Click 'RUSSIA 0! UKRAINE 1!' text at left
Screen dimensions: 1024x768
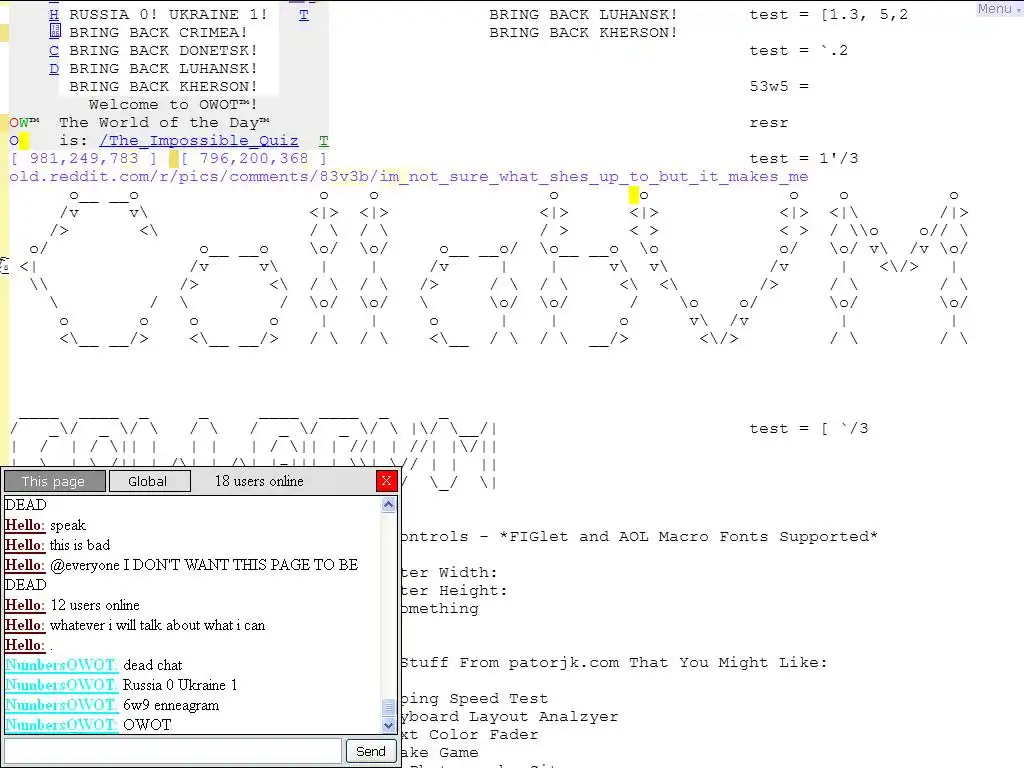pos(168,14)
